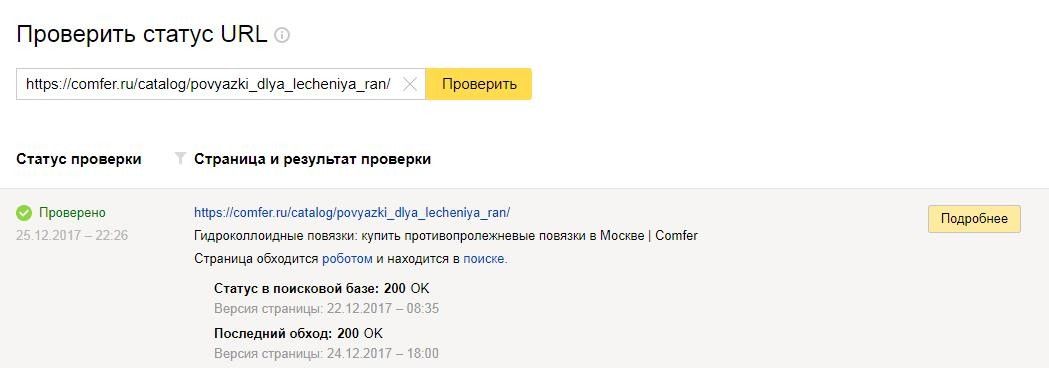The image size is (1049, 368).
Task: Open the checked comfer.ru catalog URL link
Action: [352, 213]
